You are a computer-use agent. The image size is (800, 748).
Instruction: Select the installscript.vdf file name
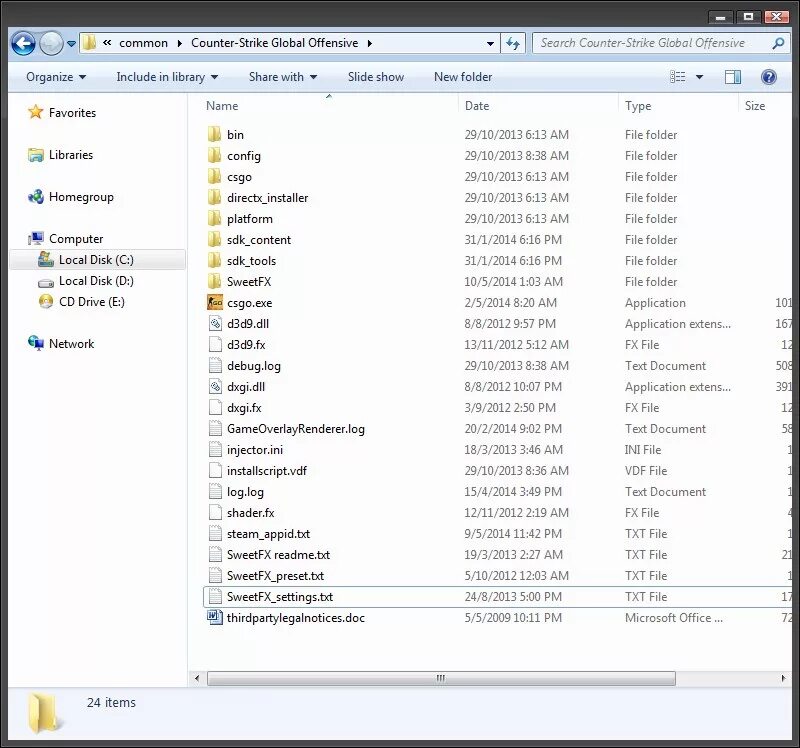[267, 471]
